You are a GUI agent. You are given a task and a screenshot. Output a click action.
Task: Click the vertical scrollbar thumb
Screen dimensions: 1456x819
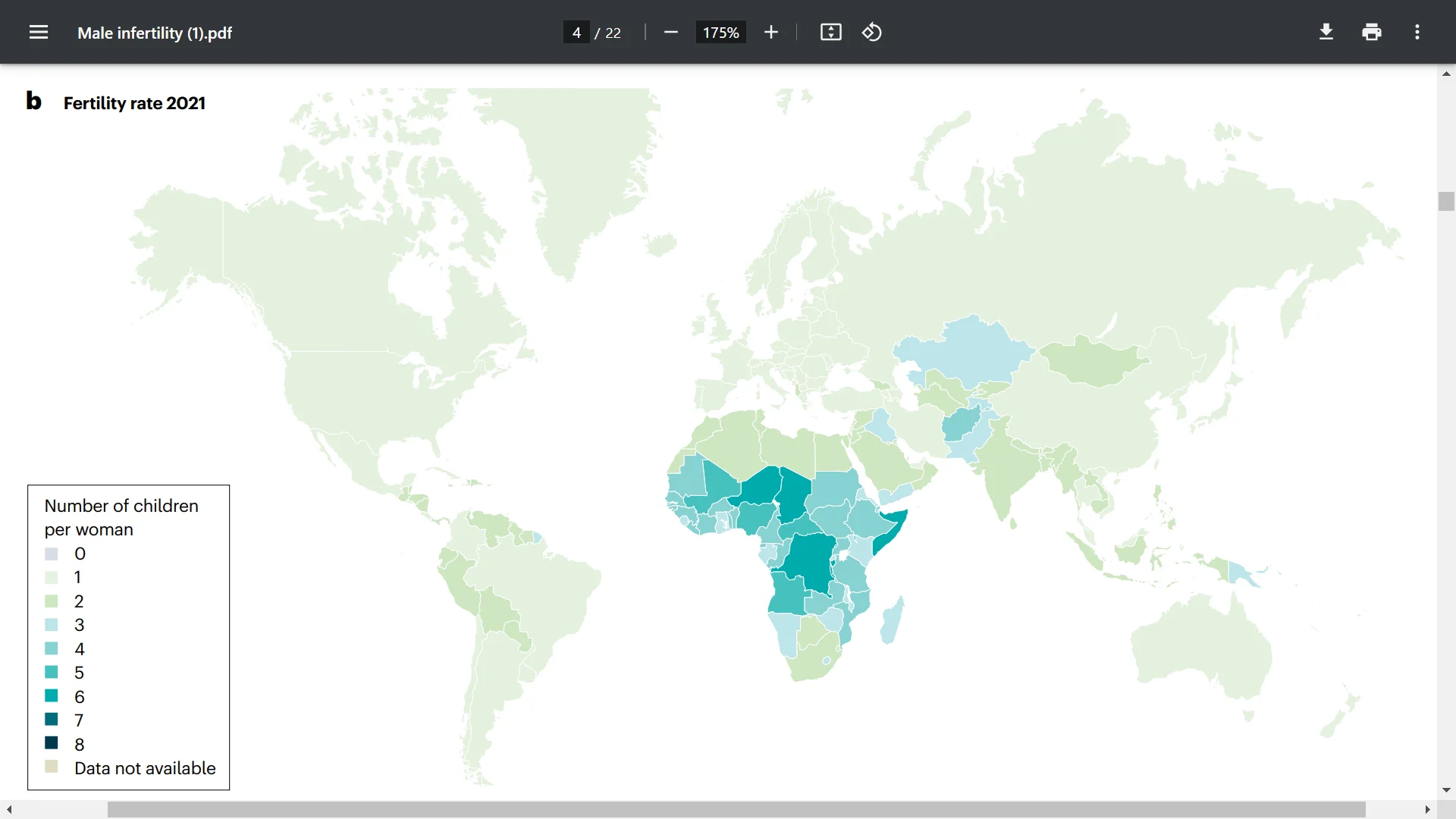click(1446, 202)
